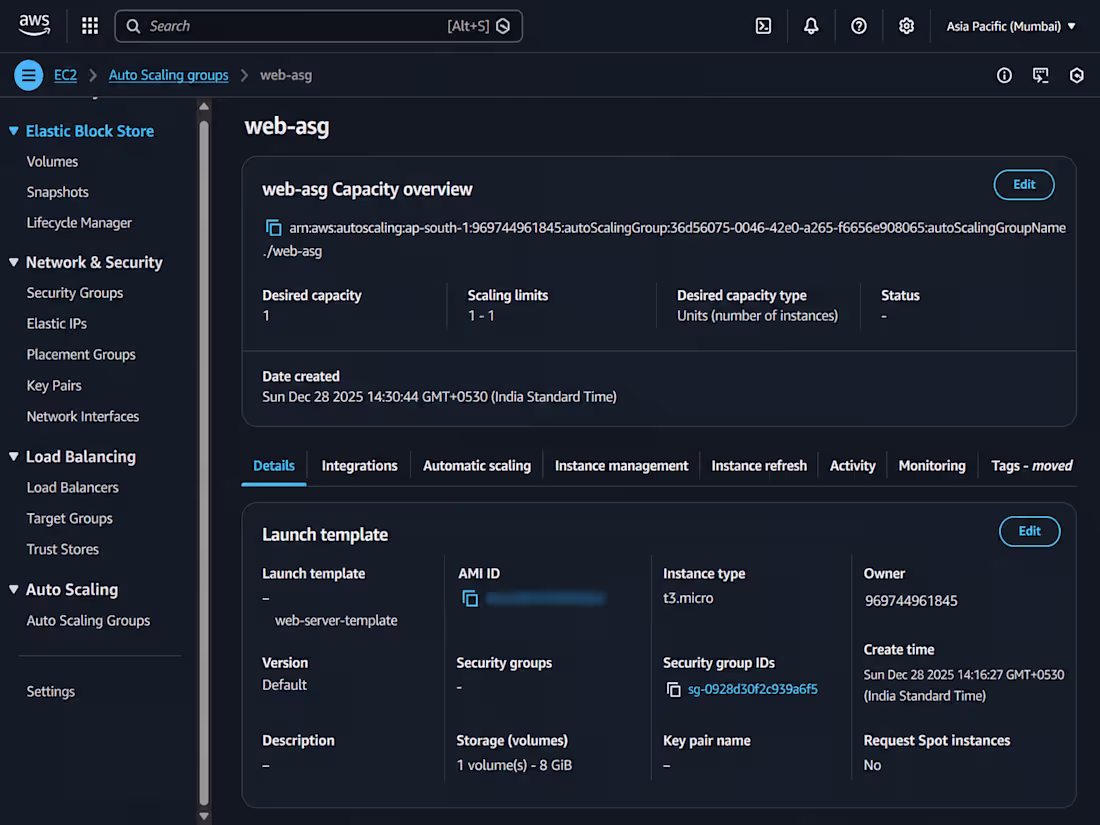Select the Date created timestamp text

click(x=439, y=397)
